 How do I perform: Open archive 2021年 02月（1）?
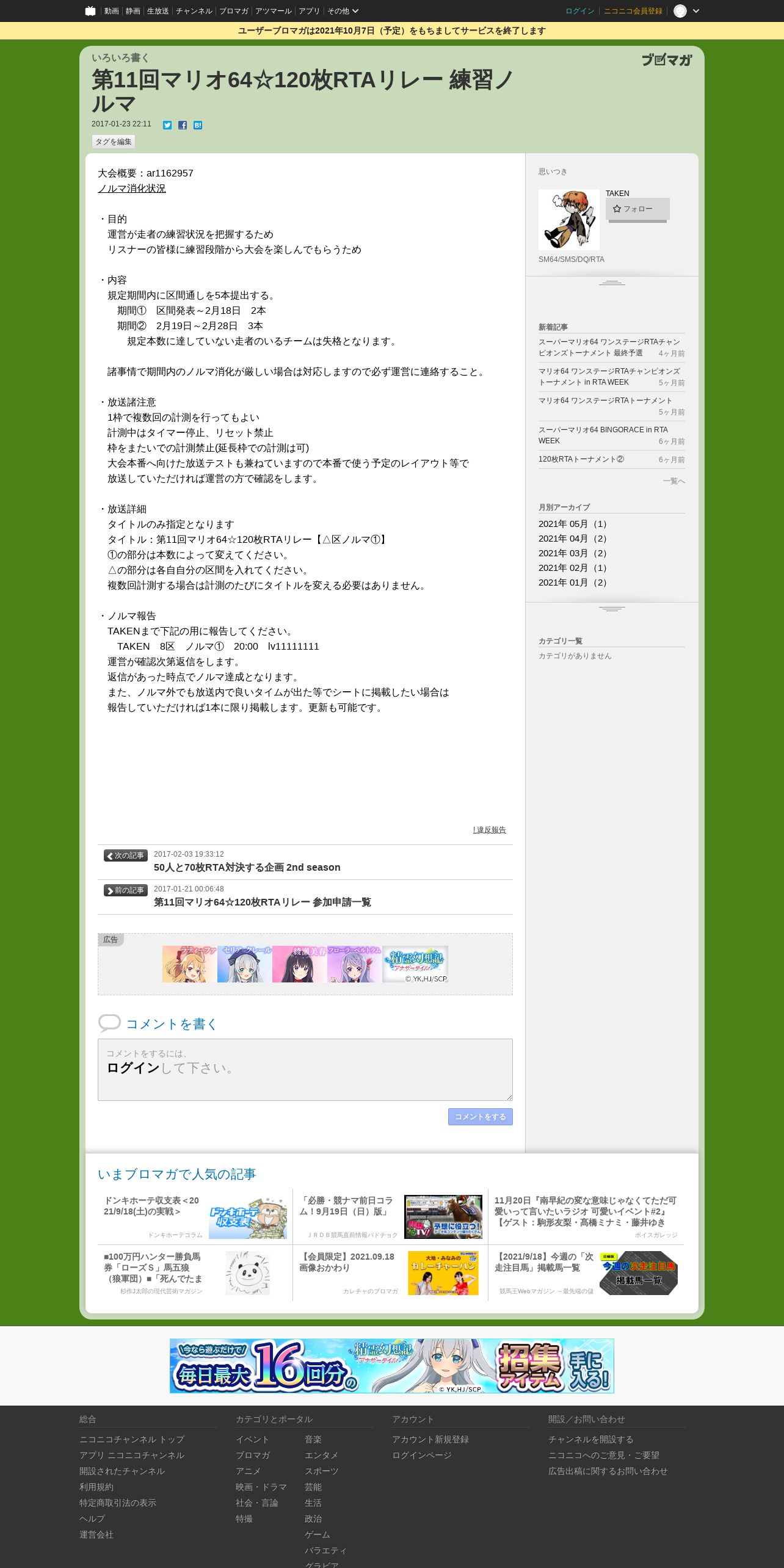(574, 568)
